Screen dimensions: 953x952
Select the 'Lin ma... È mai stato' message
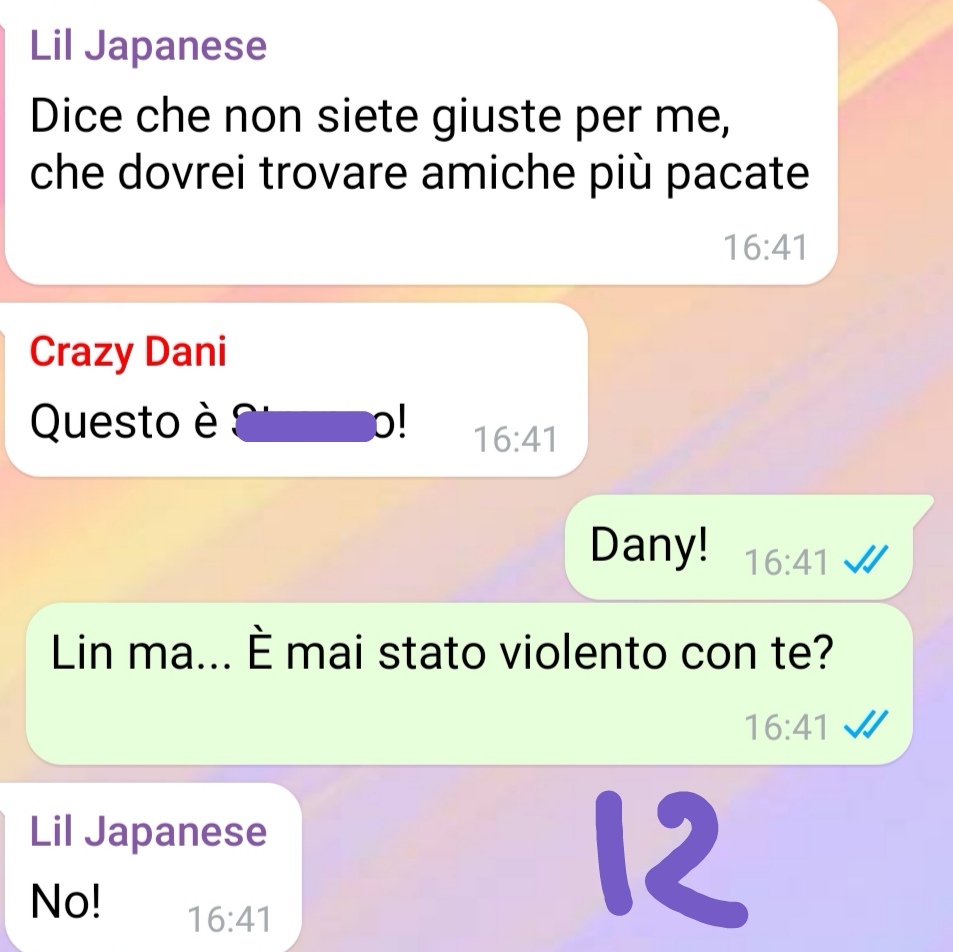[469, 684]
